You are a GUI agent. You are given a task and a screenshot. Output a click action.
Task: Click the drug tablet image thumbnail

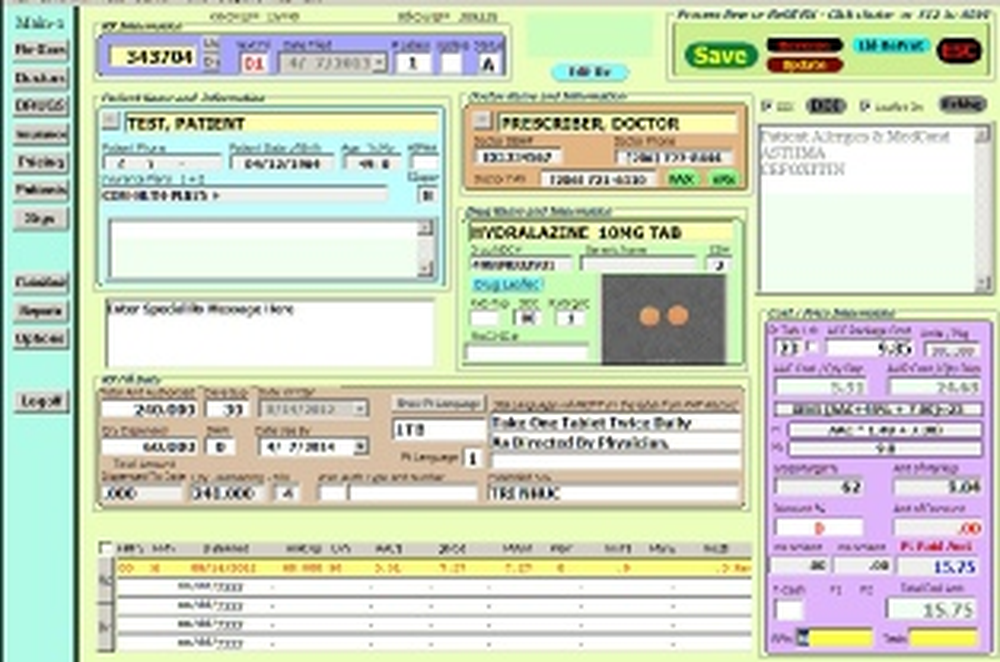coord(663,320)
